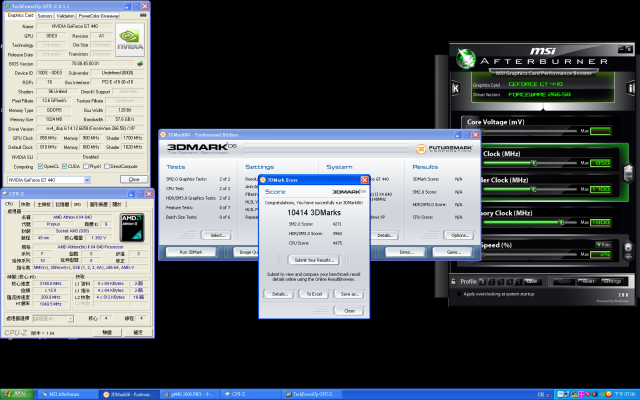Click the Core Clock slider handle in Afterburner
640x400 pixels.
[x=533, y=163]
